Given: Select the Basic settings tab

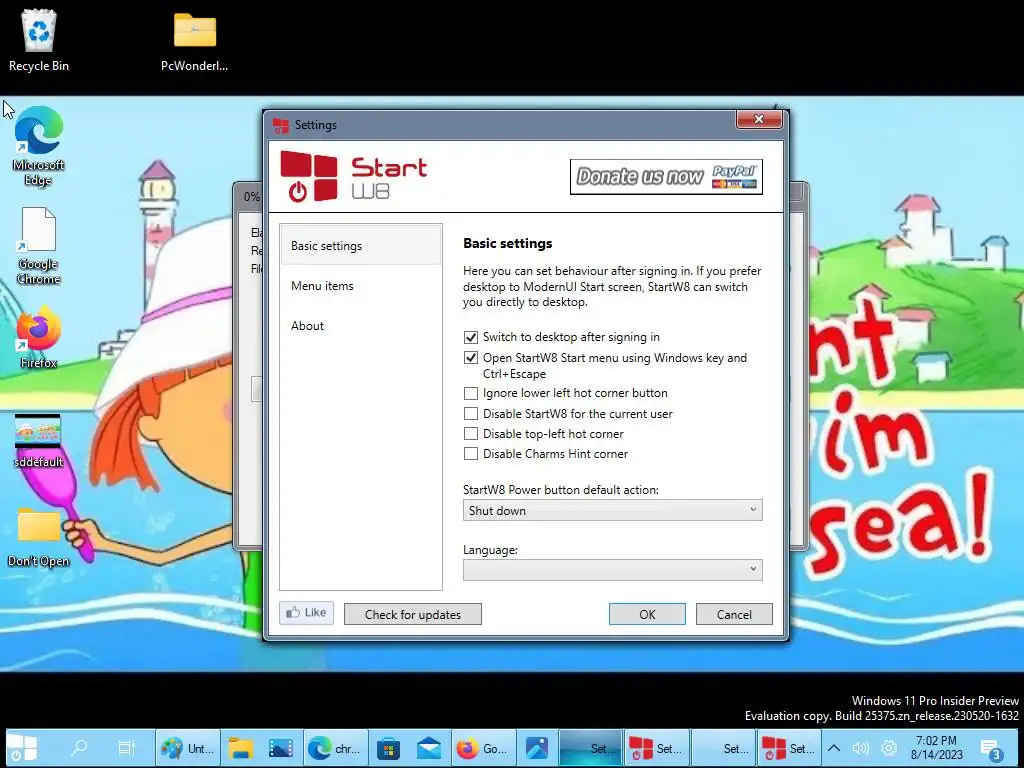Looking at the screenshot, I should (360, 246).
